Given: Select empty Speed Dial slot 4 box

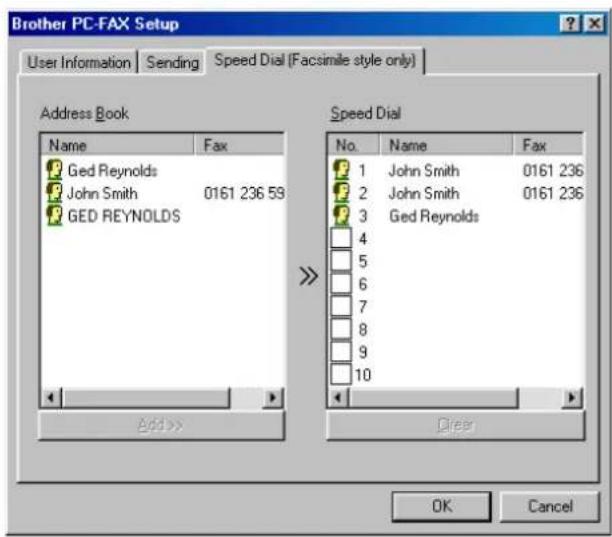Looking at the screenshot, I should pos(341,238).
